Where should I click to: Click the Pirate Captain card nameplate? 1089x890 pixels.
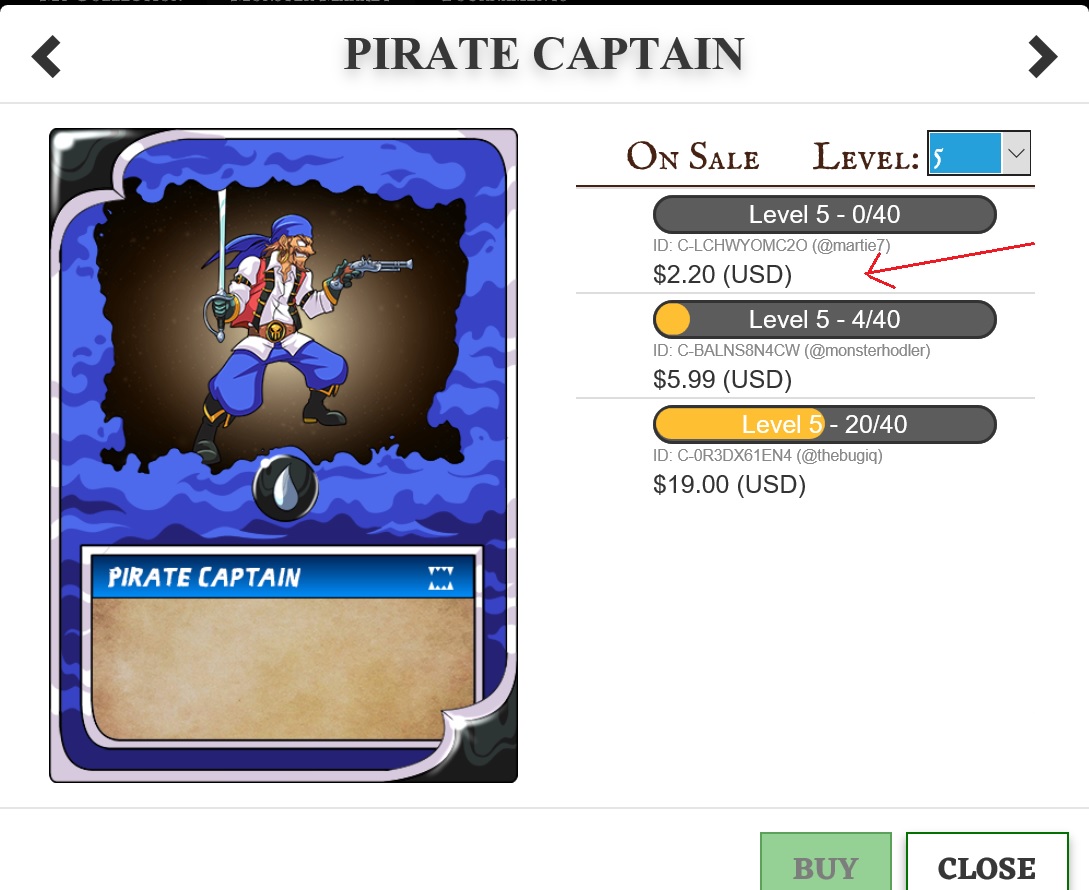pos(283,577)
